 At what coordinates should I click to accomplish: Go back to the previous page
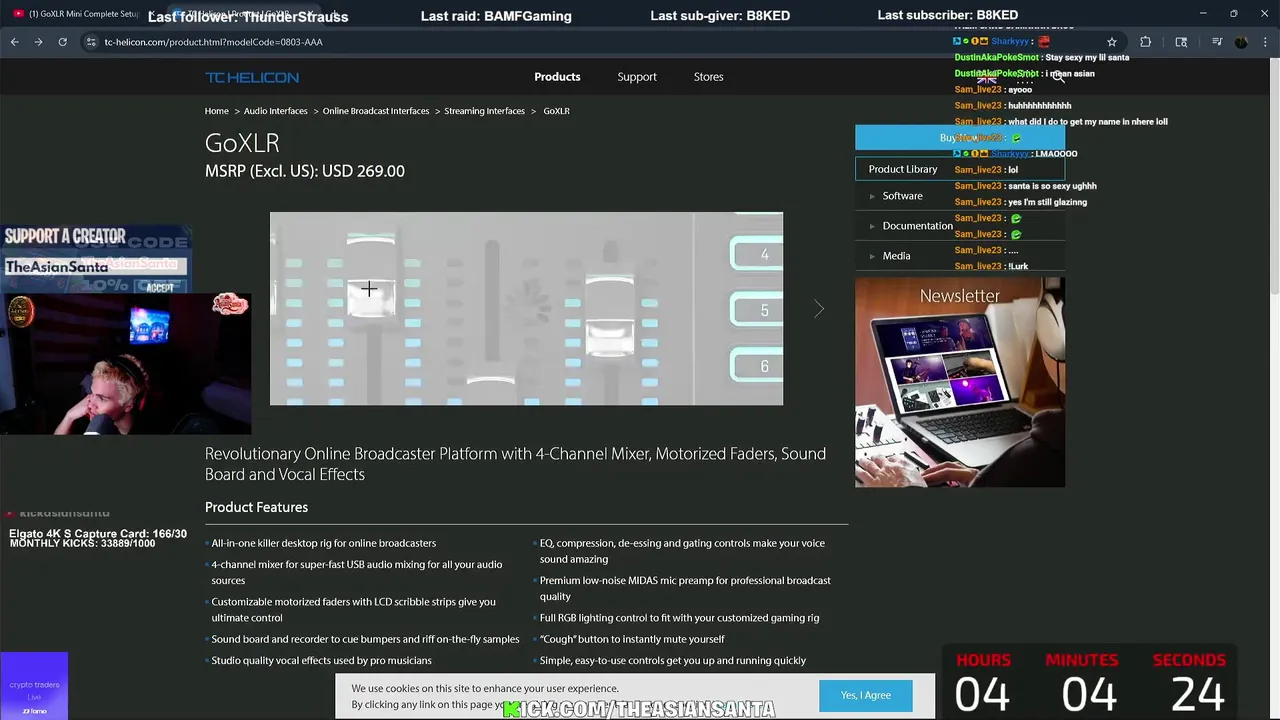tap(14, 42)
